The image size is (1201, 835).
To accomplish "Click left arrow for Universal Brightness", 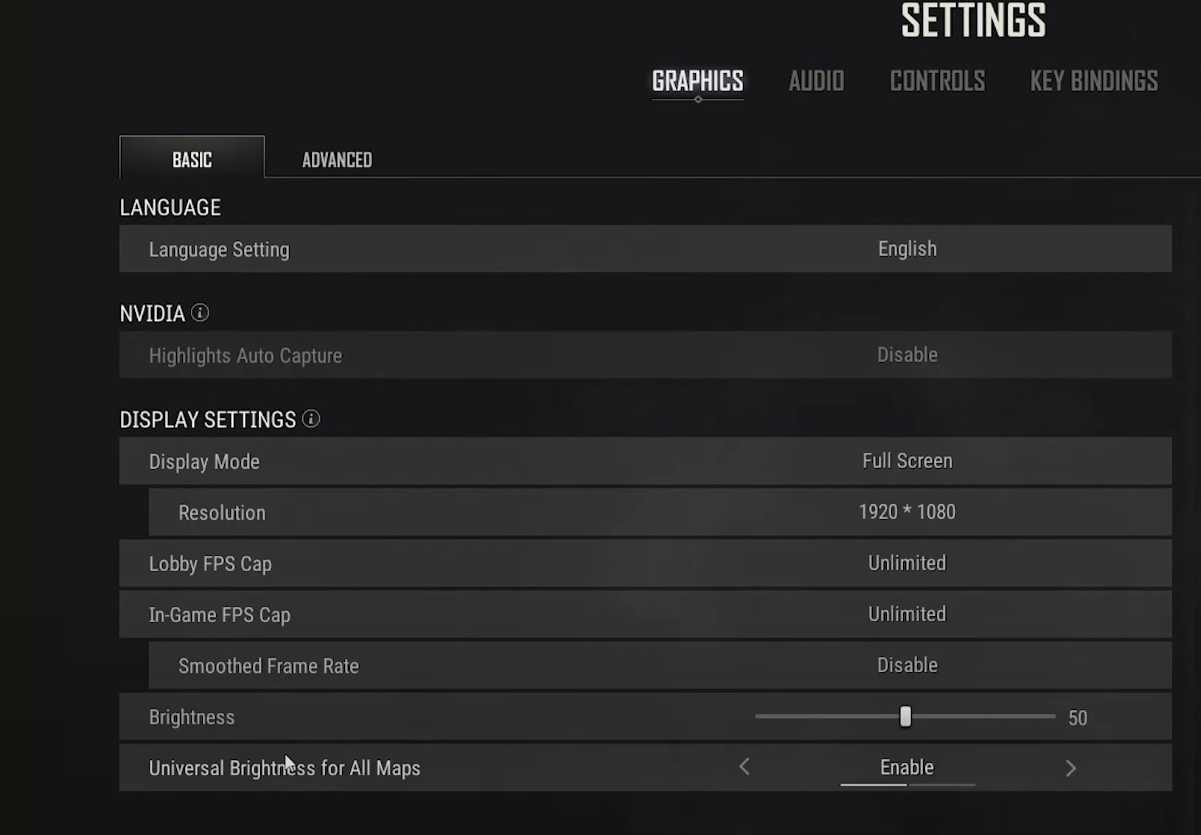I will coord(744,767).
